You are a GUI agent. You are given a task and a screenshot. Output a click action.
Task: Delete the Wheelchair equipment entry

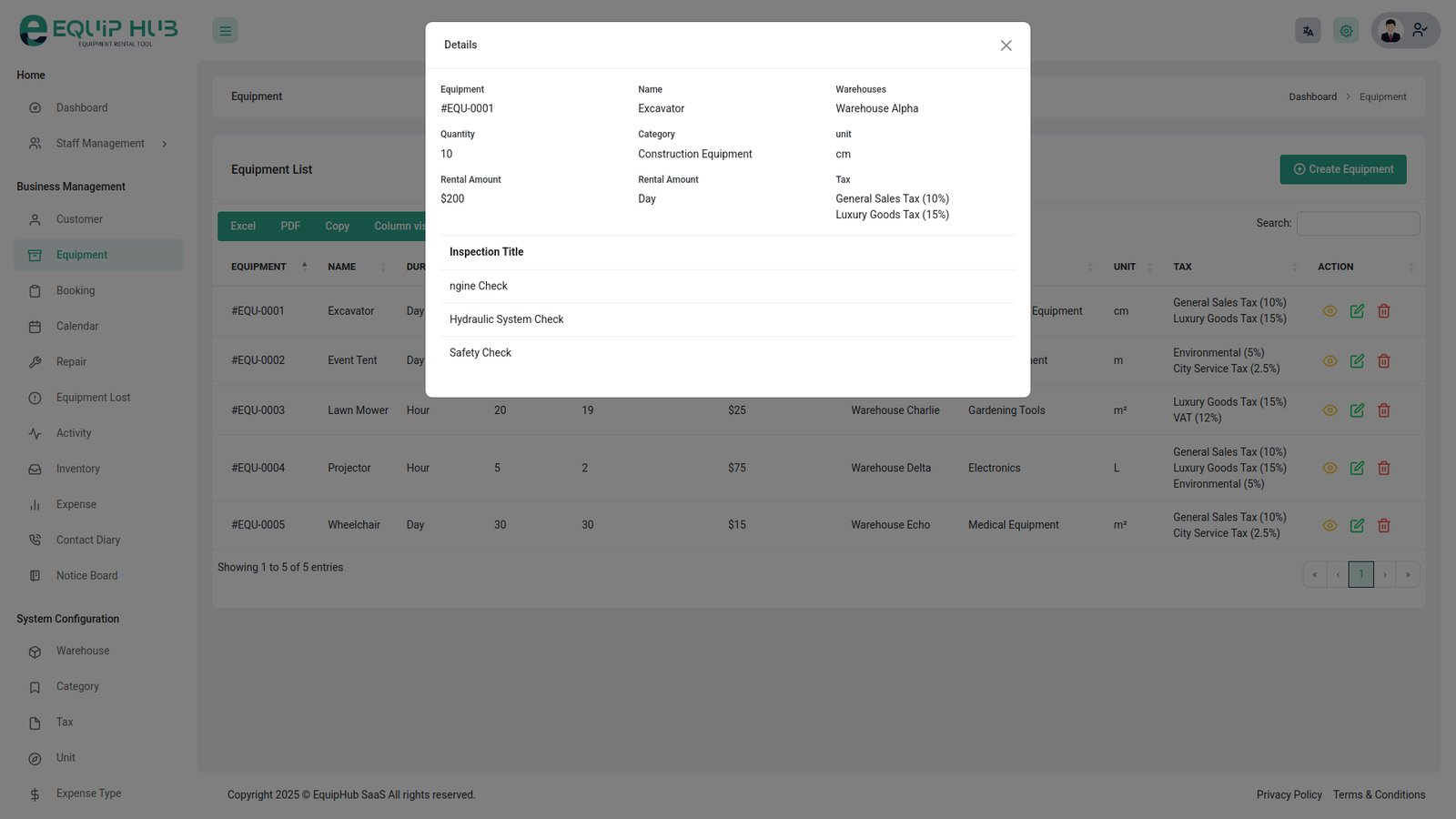click(1383, 525)
